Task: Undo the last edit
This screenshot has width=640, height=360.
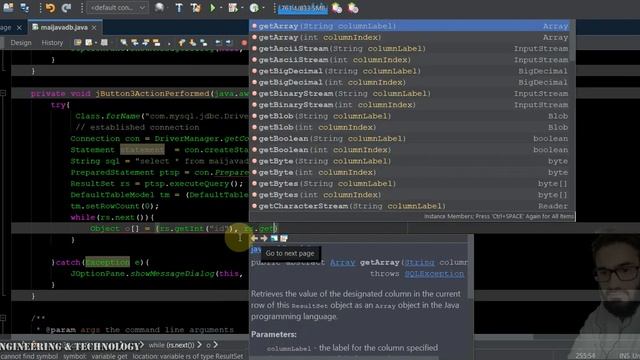Action: click(x=50, y=7)
